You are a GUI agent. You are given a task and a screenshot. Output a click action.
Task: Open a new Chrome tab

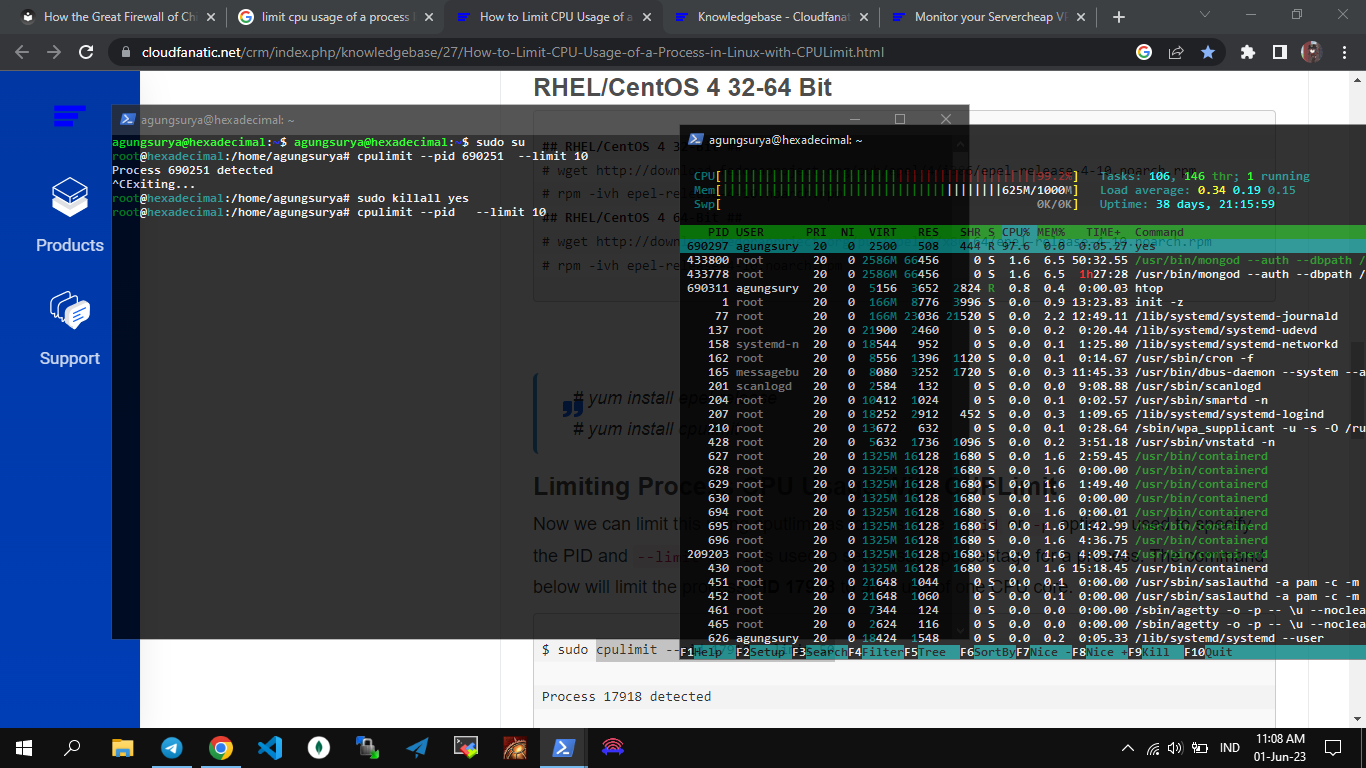[1118, 17]
